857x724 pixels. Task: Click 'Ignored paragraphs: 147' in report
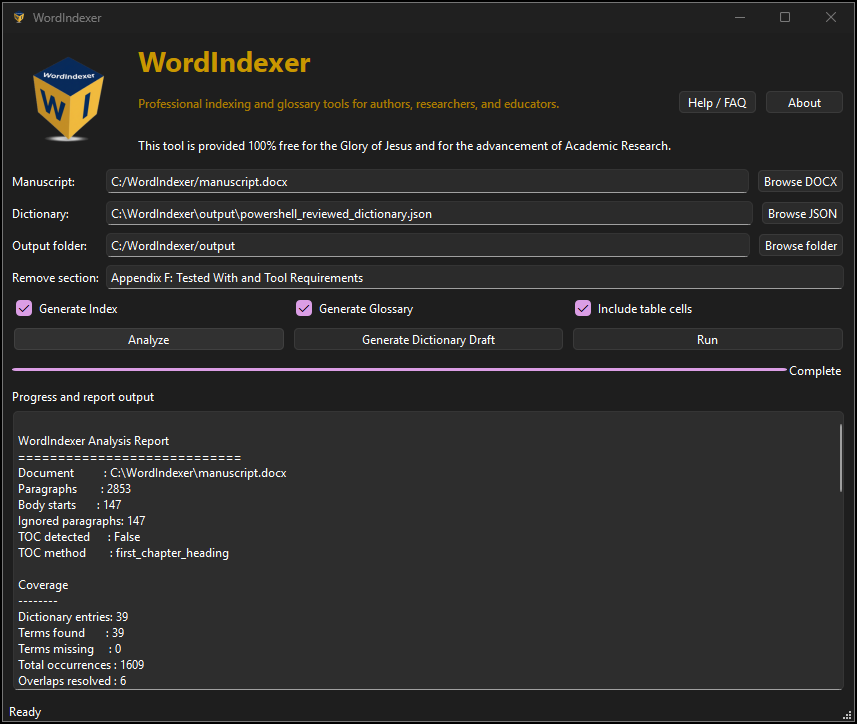coord(81,521)
